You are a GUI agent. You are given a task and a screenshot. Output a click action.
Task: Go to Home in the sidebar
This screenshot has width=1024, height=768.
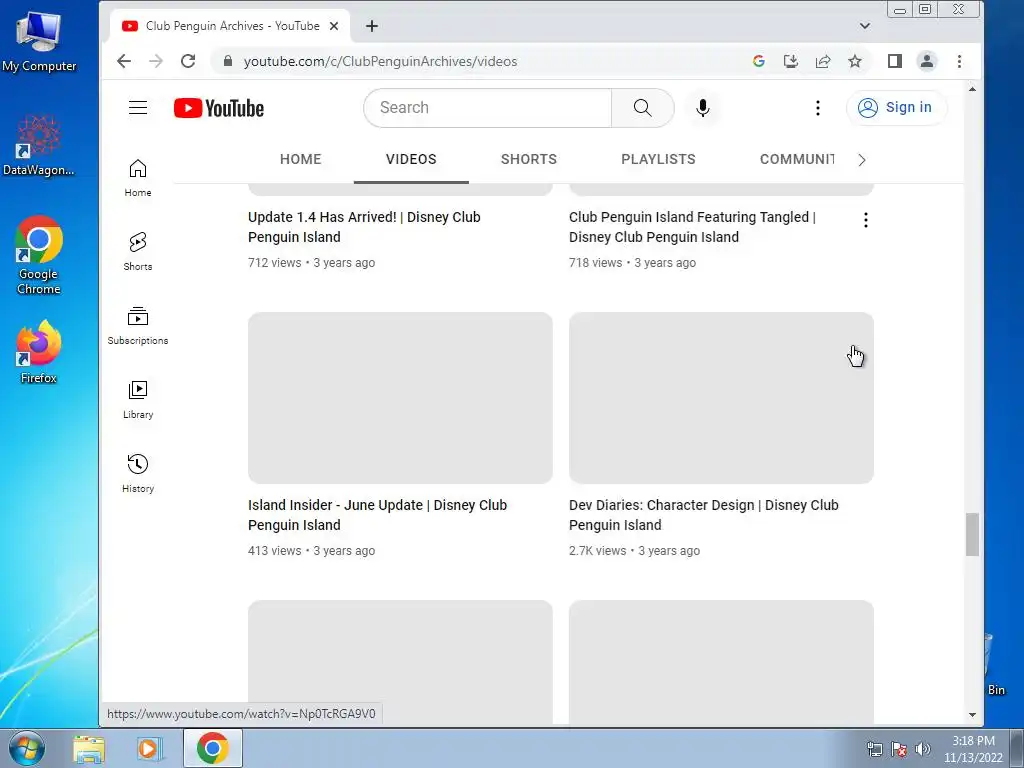(138, 178)
